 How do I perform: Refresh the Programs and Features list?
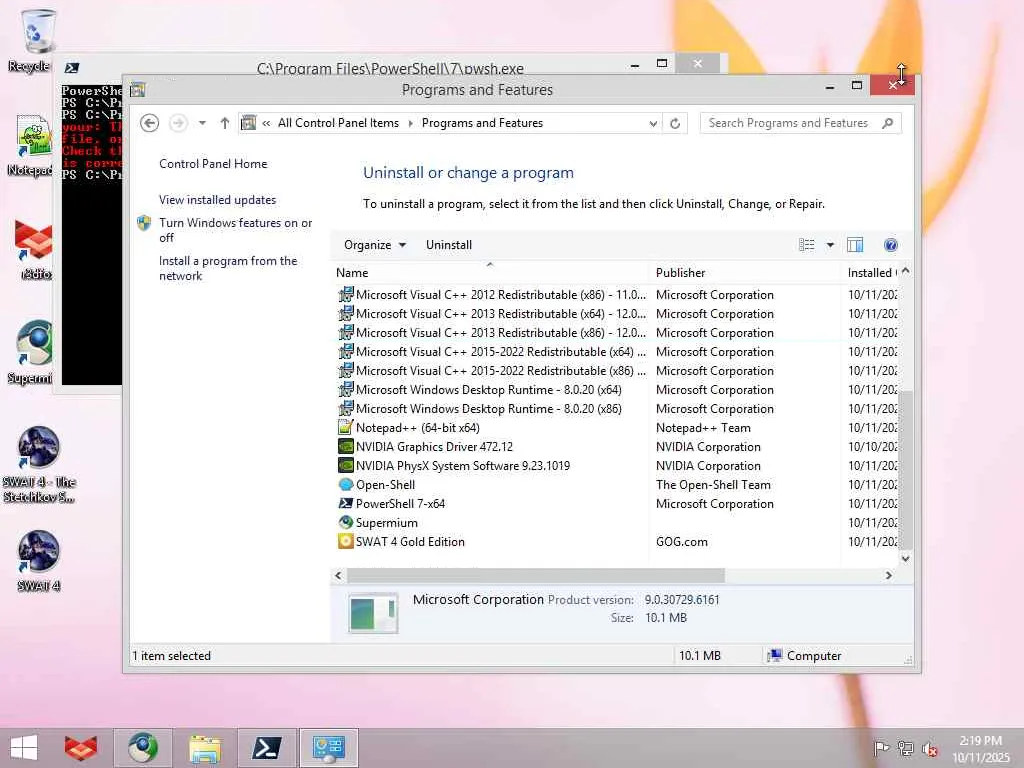[x=675, y=123]
